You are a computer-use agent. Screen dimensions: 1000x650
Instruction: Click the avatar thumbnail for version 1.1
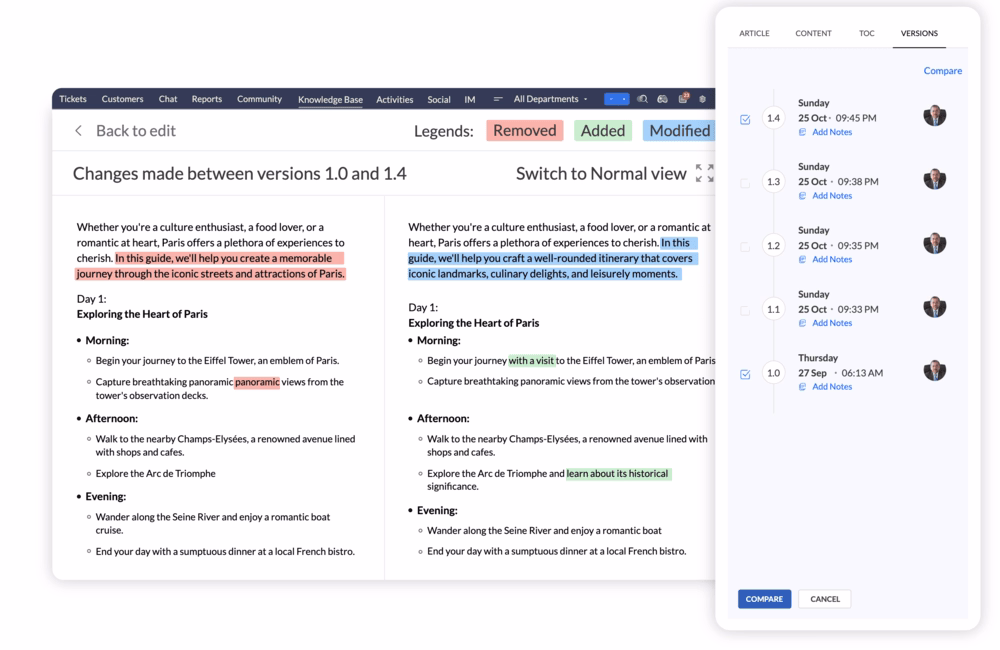[x=935, y=306]
